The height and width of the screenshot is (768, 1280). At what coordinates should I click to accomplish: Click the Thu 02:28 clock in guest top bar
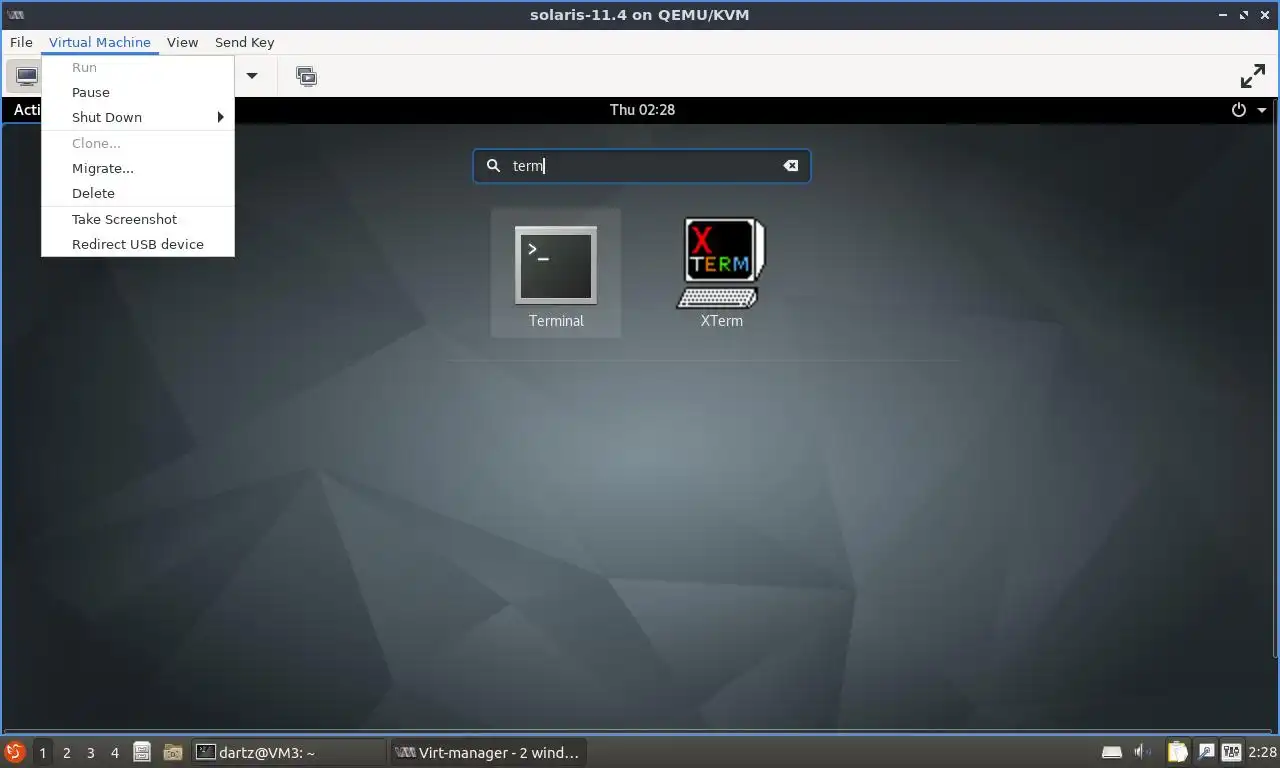[642, 110]
